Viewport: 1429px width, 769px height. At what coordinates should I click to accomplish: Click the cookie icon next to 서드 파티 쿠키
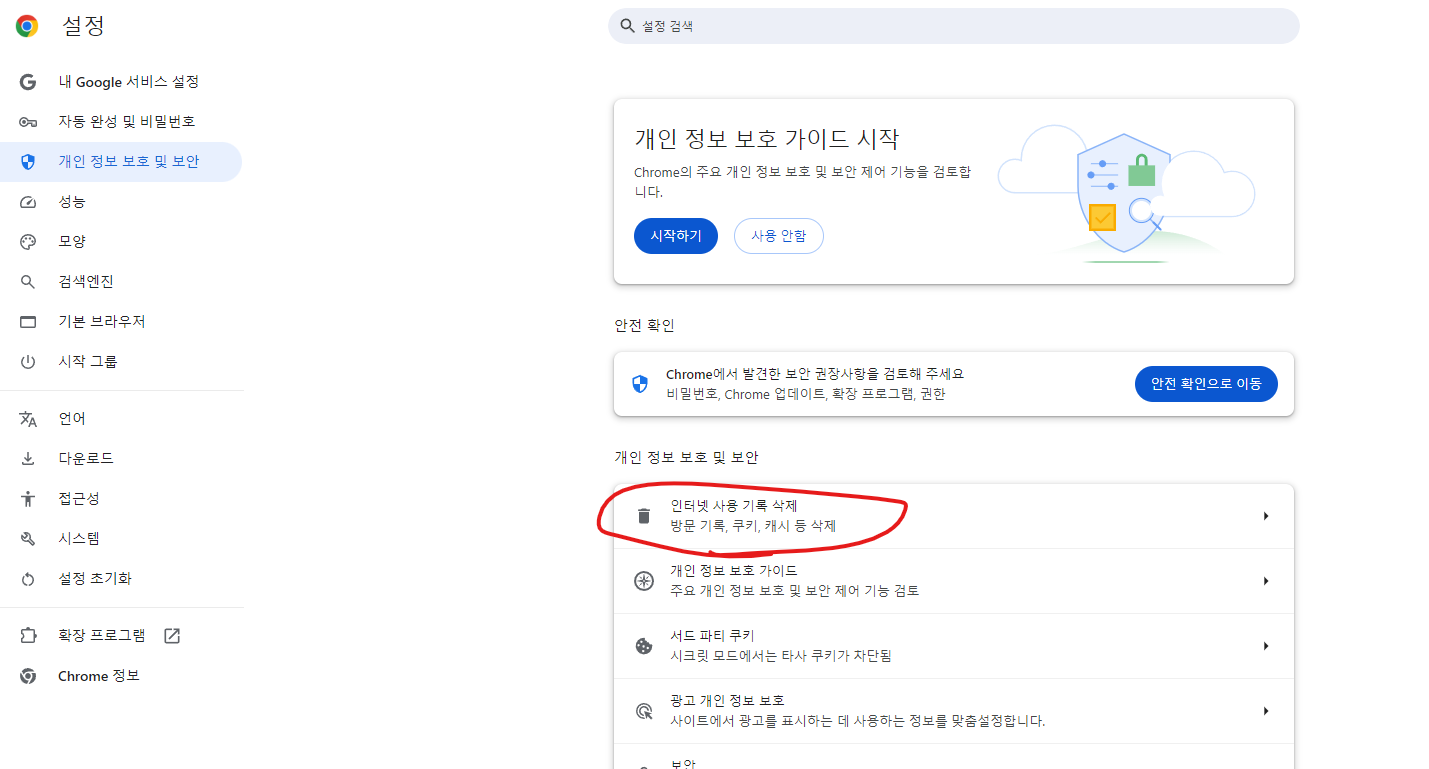click(643, 646)
